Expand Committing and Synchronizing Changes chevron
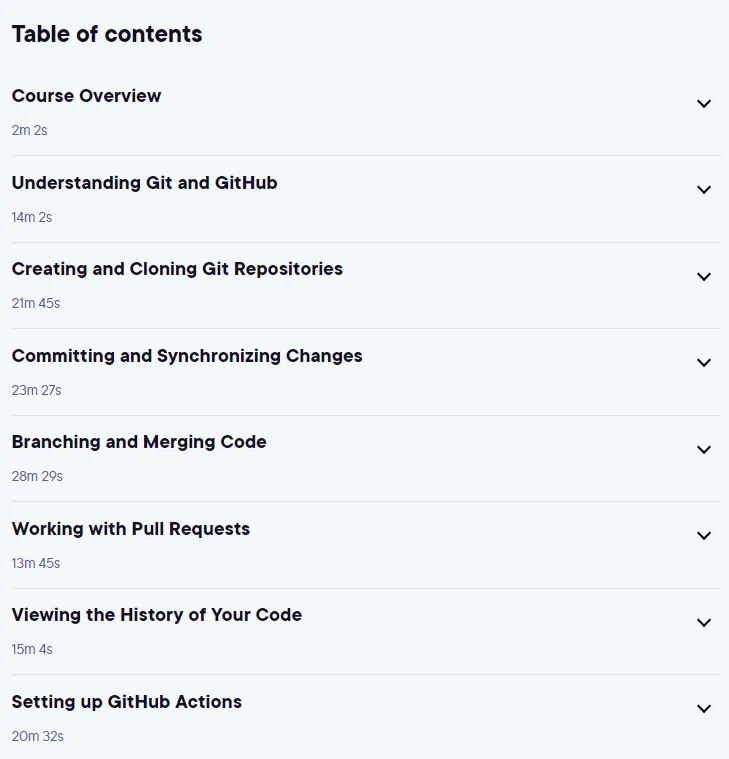Viewport: 729px width, 759px height. click(703, 363)
